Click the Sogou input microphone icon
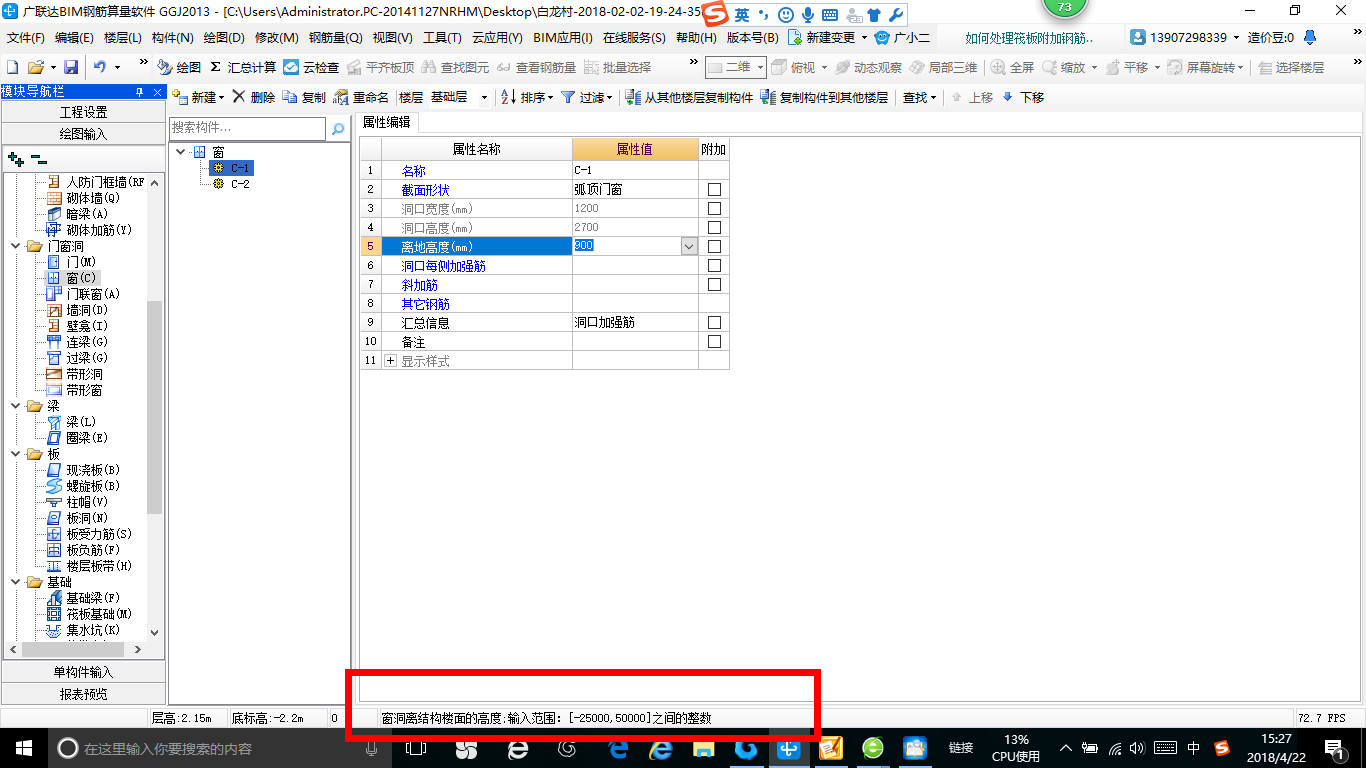Viewport: 1366px width, 768px height. point(806,15)
